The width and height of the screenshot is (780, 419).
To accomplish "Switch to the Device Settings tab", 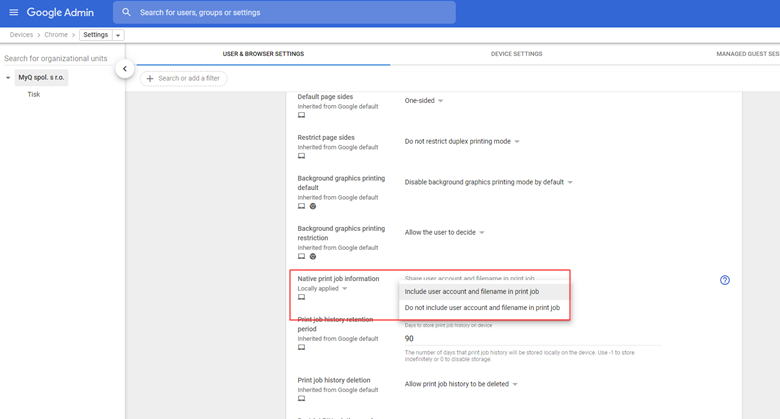I will (516, 54).
